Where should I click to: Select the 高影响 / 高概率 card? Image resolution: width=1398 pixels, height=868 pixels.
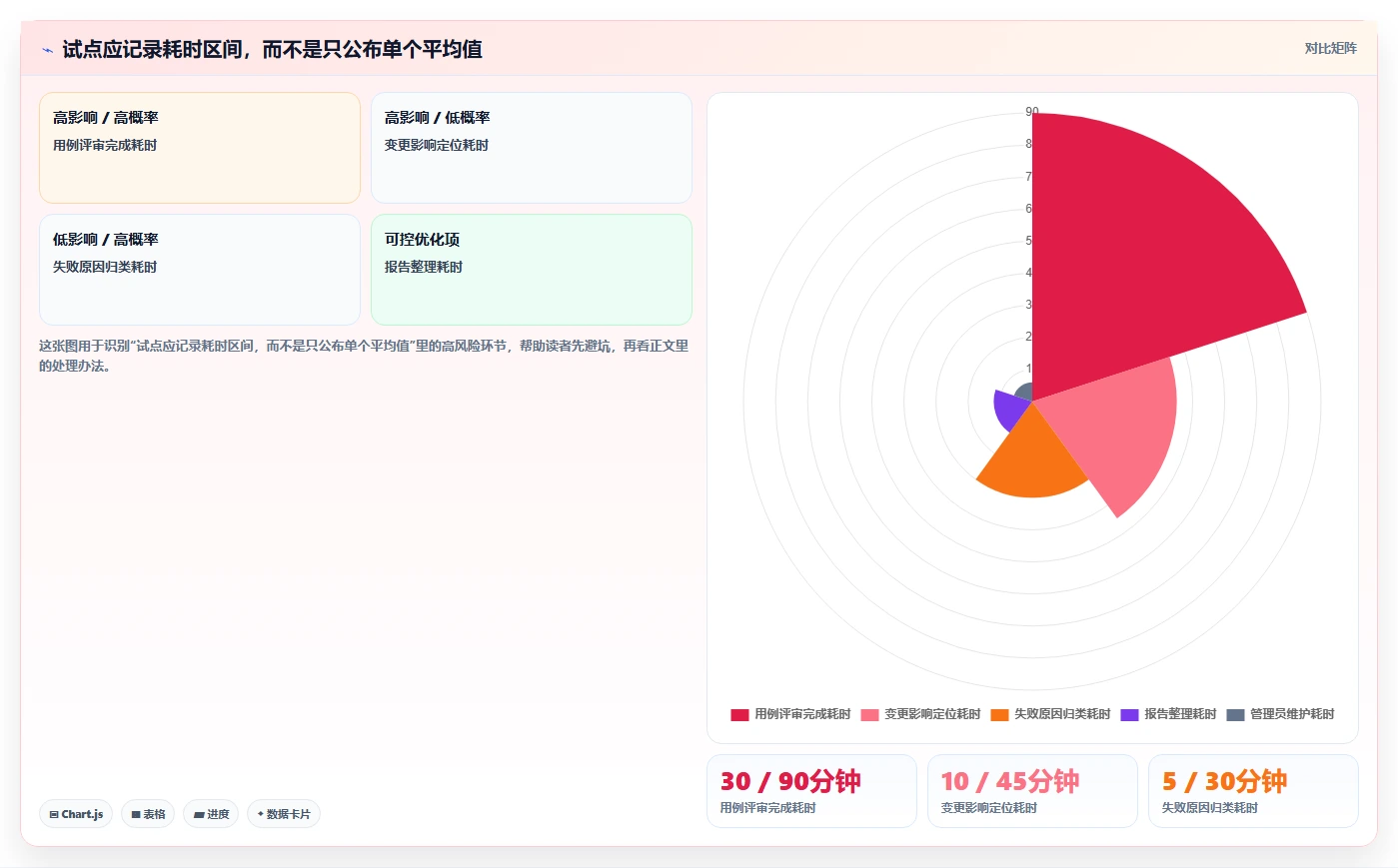(x=200, y=148)
